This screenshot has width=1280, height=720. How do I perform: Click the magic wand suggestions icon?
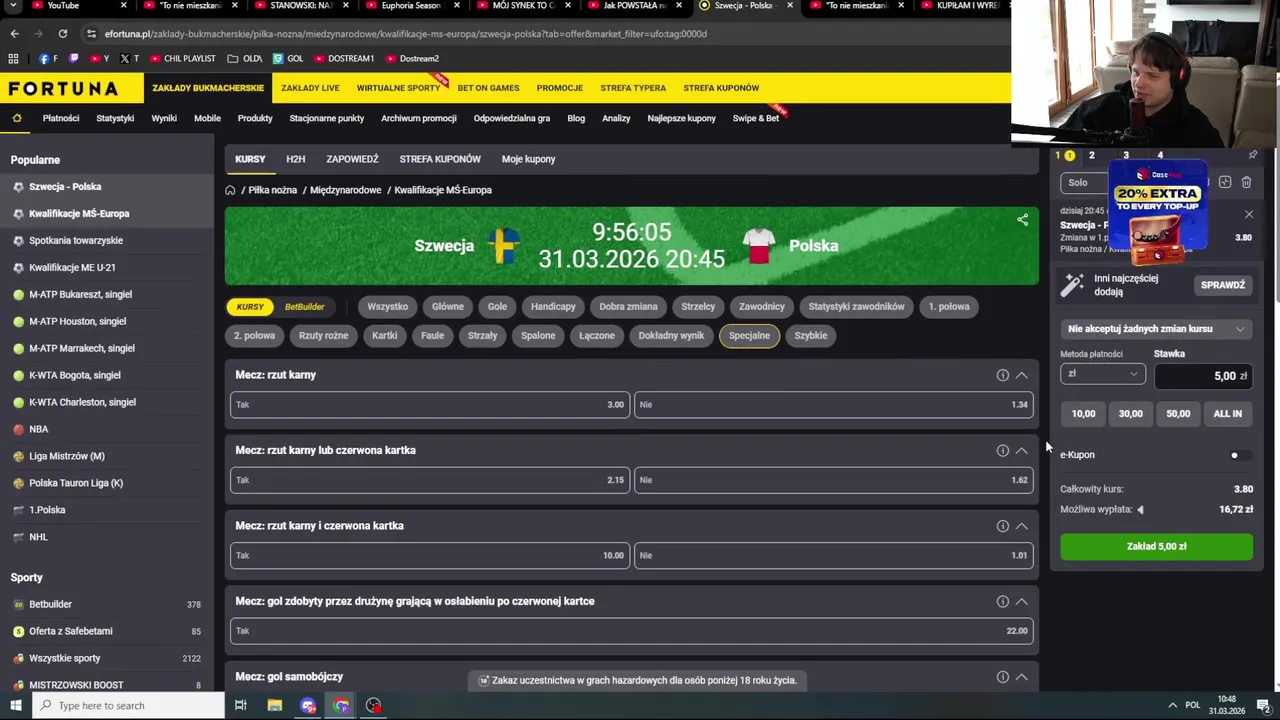pos(1072,285)
